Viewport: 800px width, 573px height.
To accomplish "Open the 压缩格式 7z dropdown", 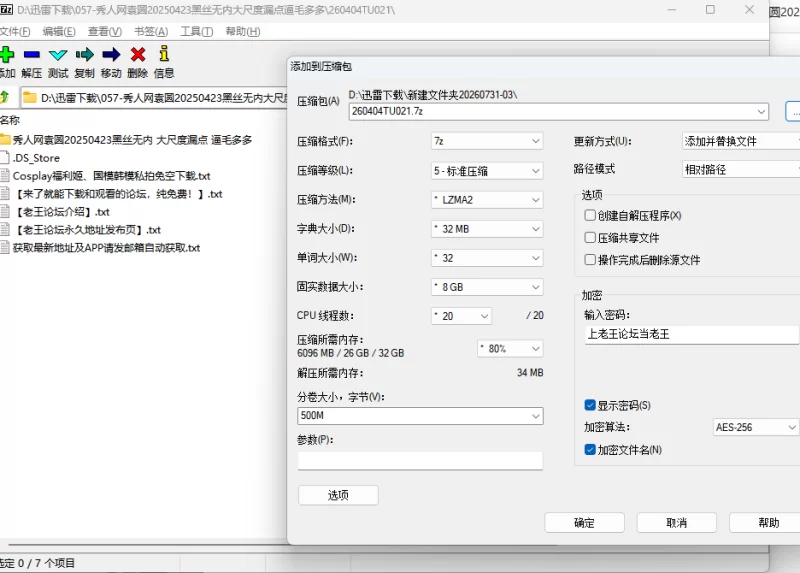I will point(487,141).
